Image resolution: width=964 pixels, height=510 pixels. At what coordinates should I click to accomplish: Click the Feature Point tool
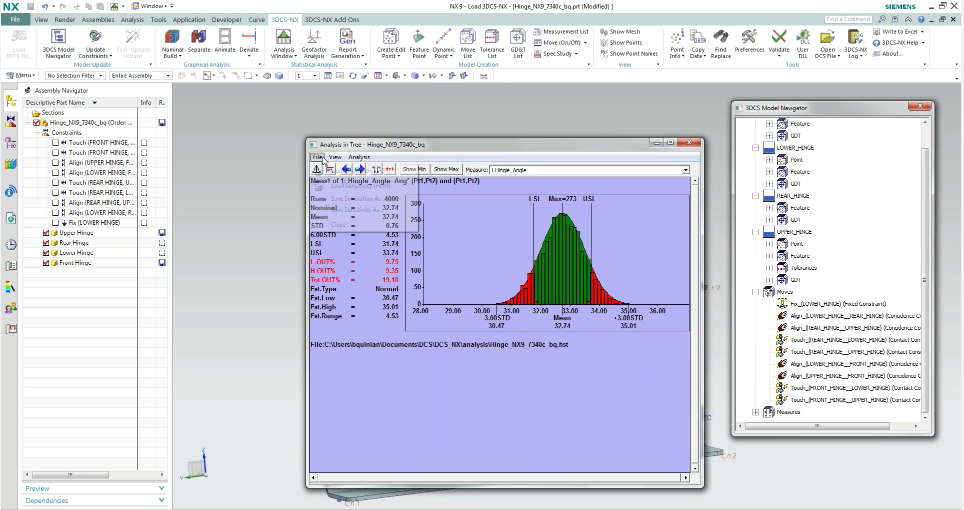[419, 44]
